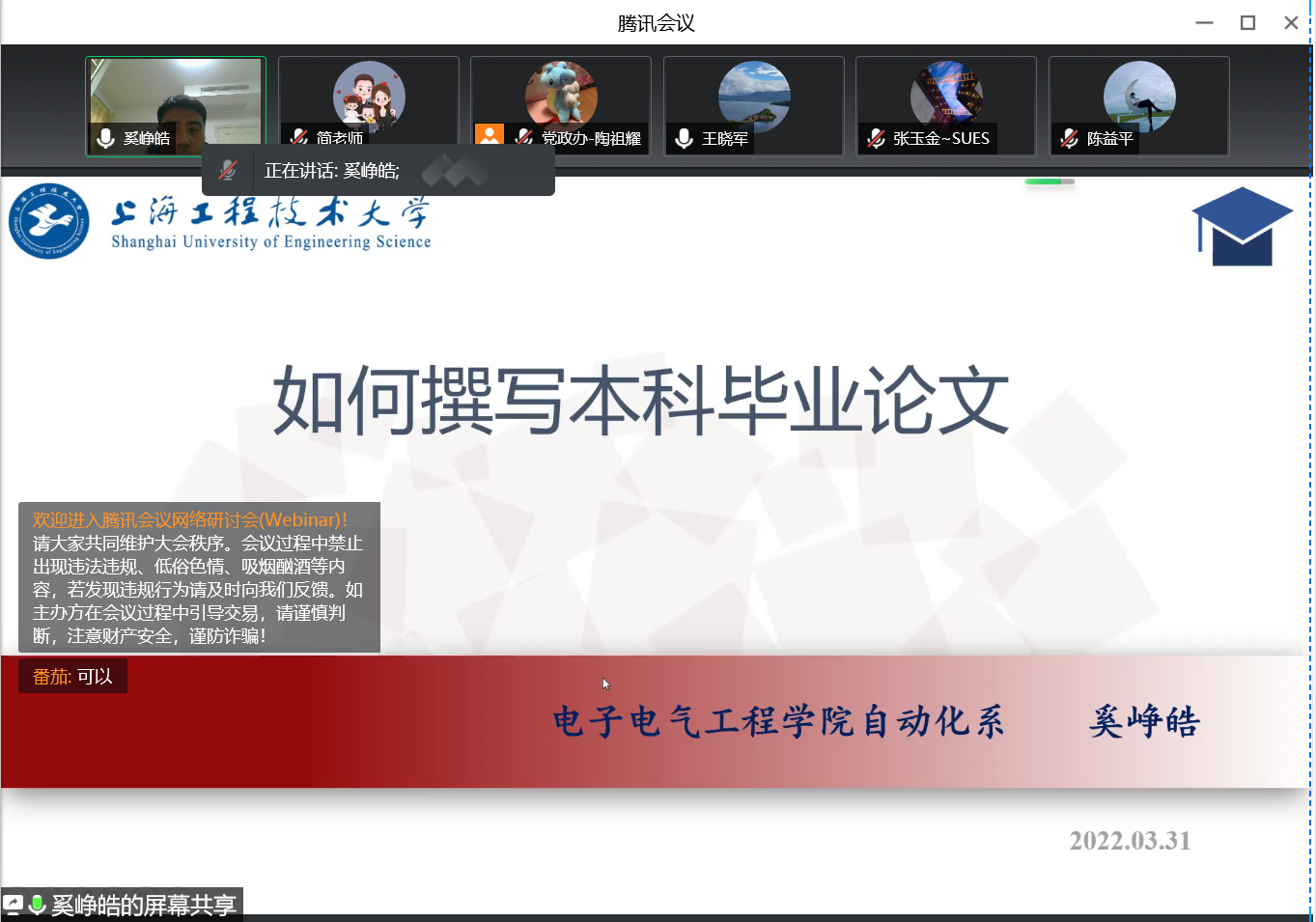Click muted mic icon beside 陈益平
This screenshot has width=1316, height=922.
pyautogui.click(x=1069, y=139)
